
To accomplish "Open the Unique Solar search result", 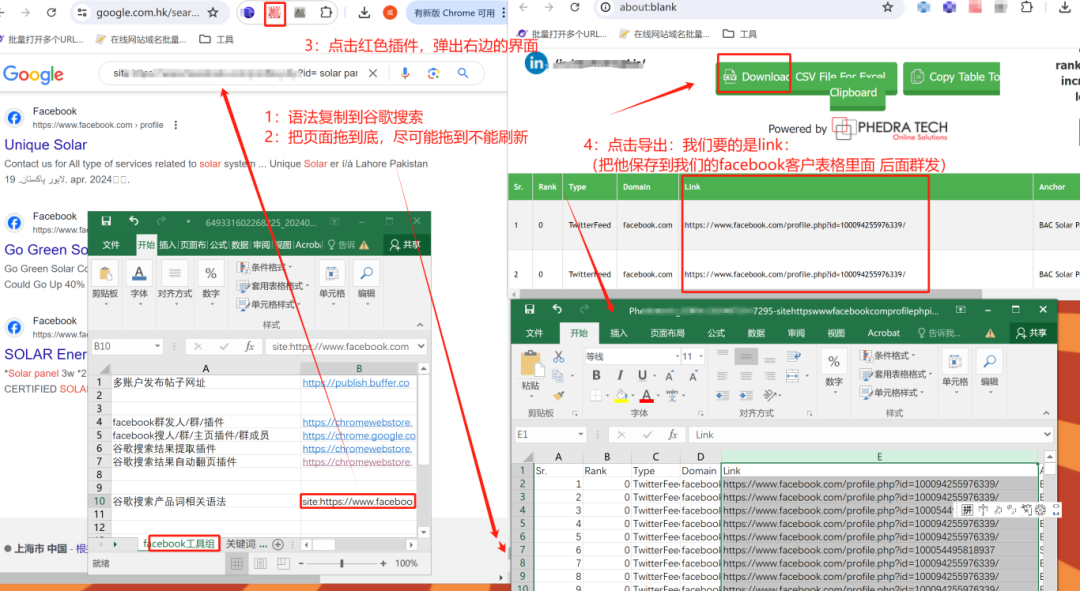I will pos(45,145).
